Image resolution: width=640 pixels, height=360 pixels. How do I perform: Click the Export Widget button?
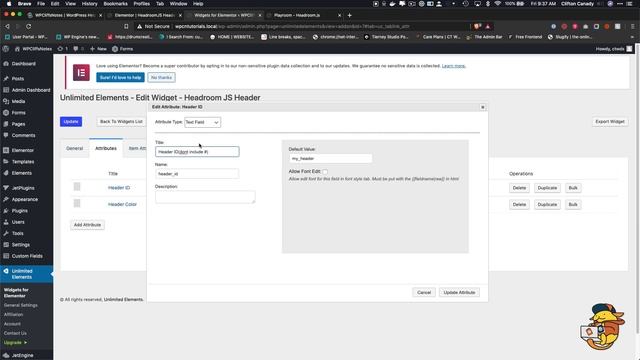(x=610, y=122)
